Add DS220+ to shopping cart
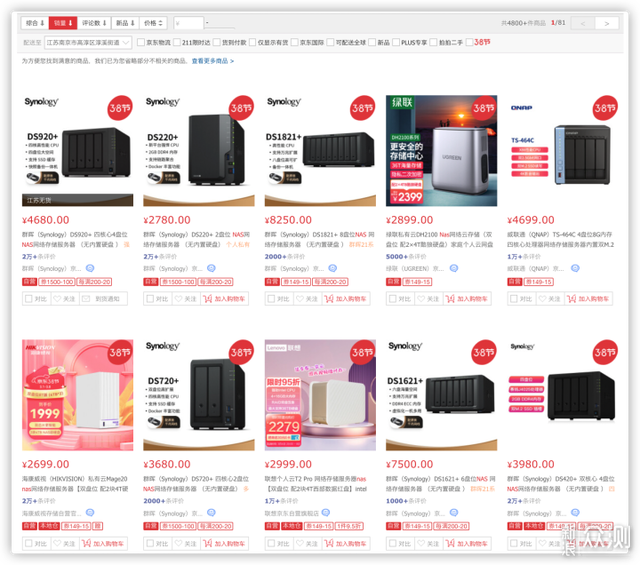 coord(224,299)
